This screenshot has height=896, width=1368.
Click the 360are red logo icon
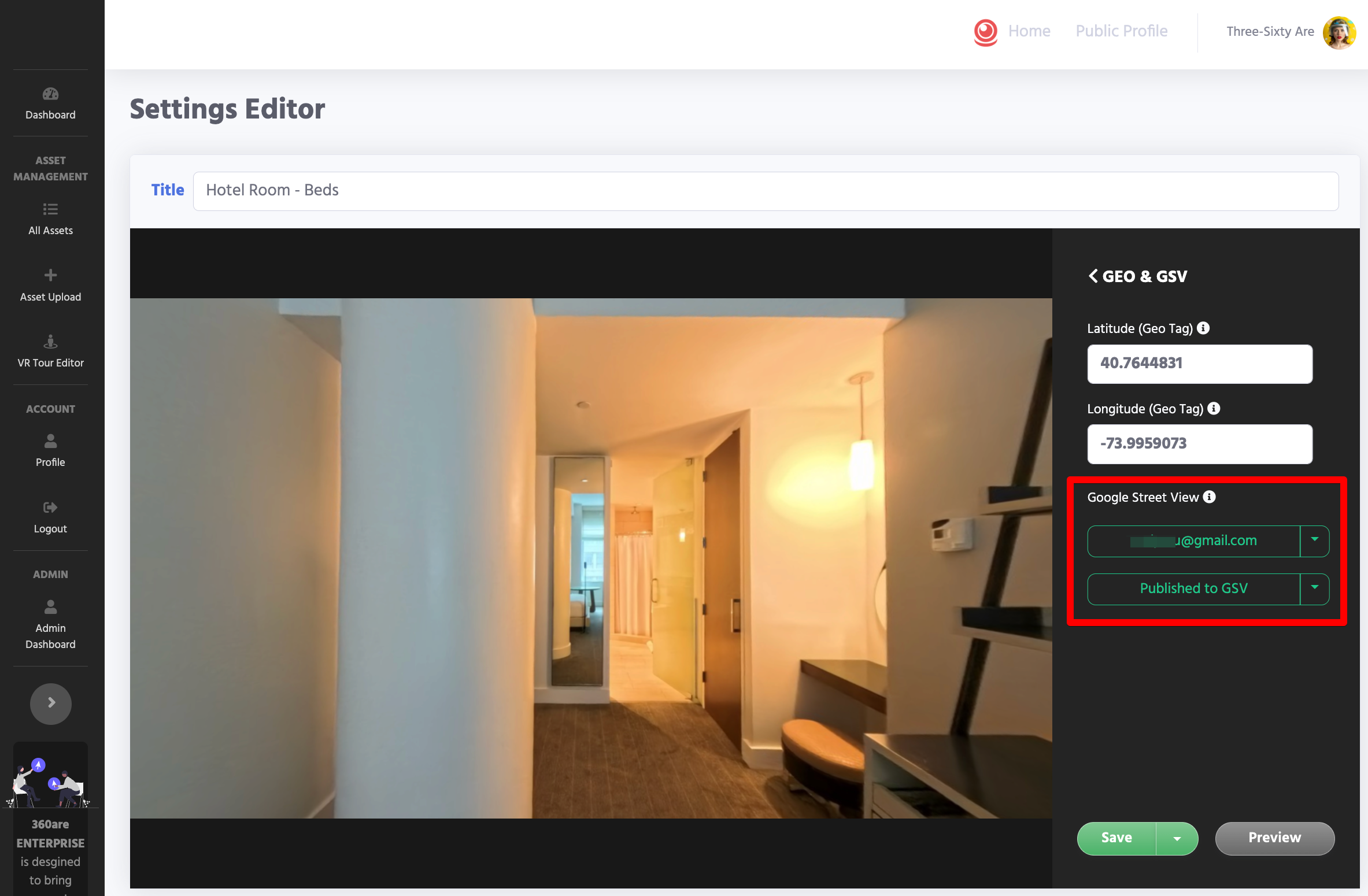pyautogui.click(x=985, y=32)
